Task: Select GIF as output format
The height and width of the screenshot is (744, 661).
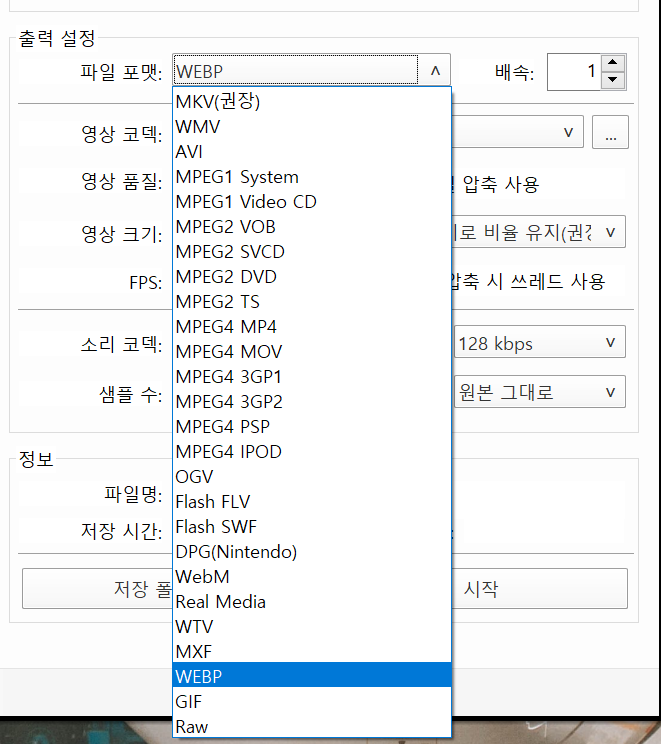Action: coord(312,702)
